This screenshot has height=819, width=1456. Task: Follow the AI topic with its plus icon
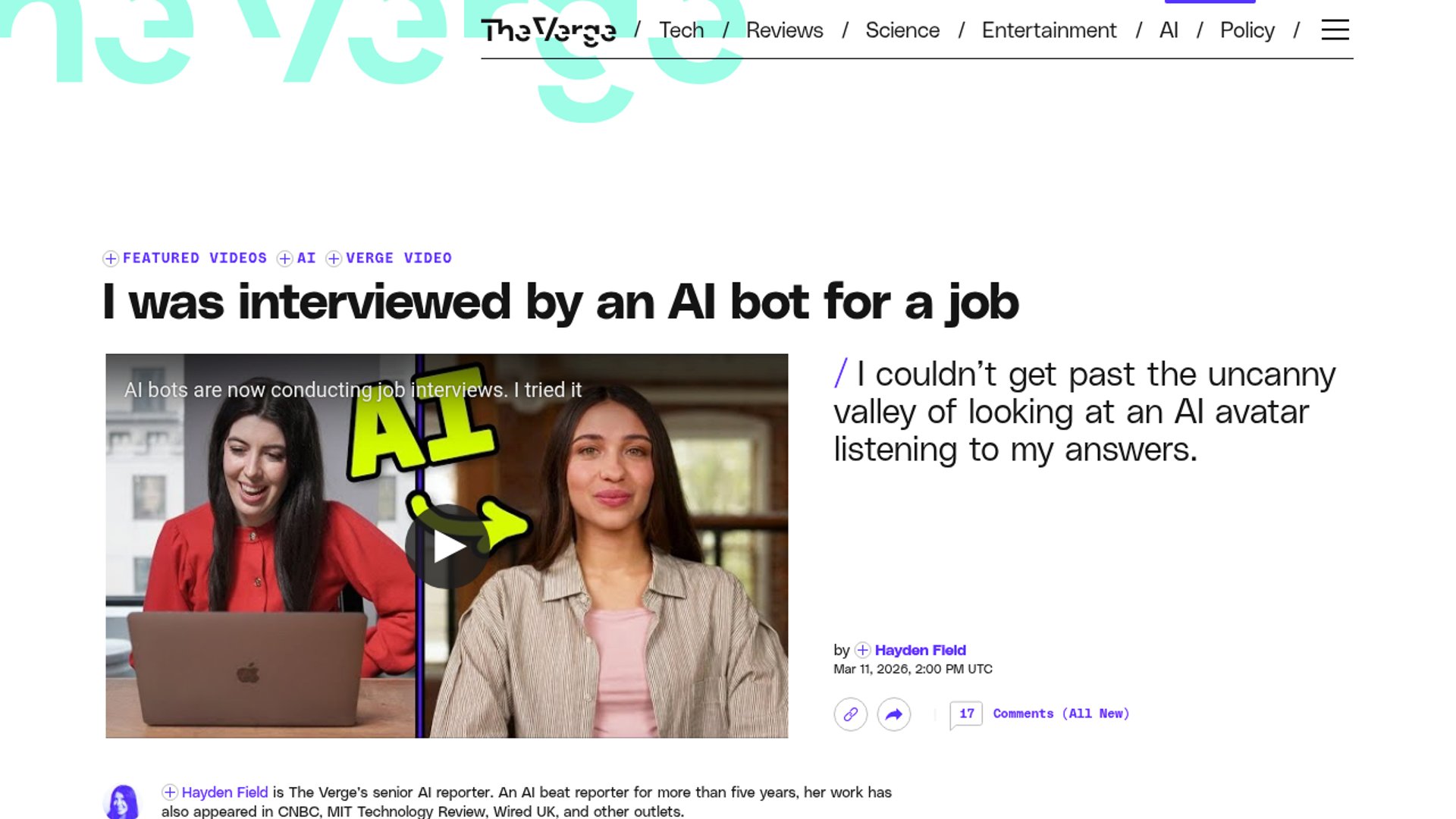(285, 259)
